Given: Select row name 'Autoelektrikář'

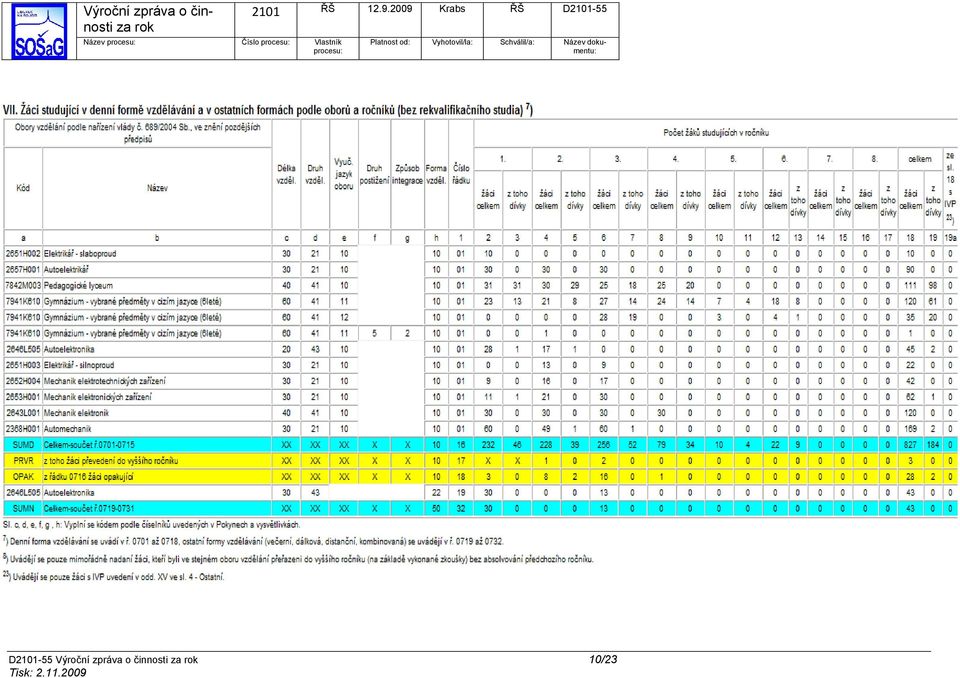Looking at the screenshot, I should (66, 269).
